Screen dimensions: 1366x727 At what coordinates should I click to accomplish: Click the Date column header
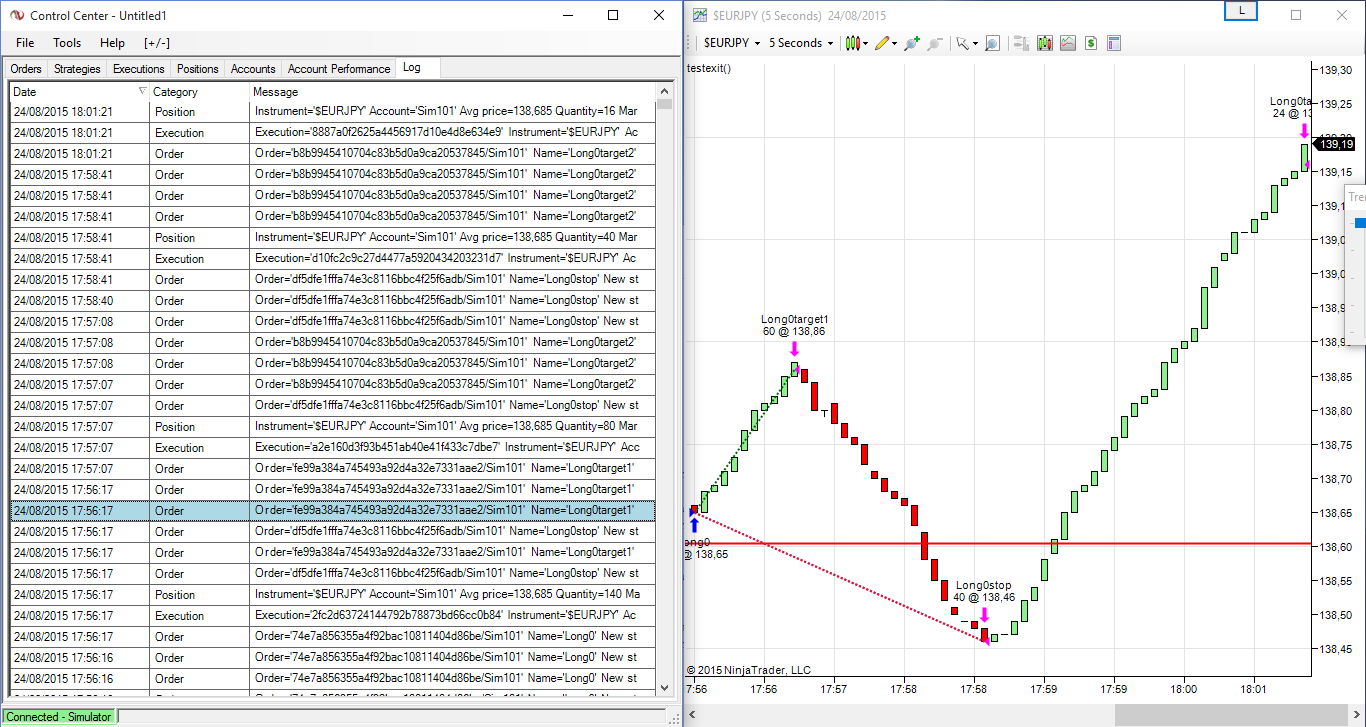point(79,91)
